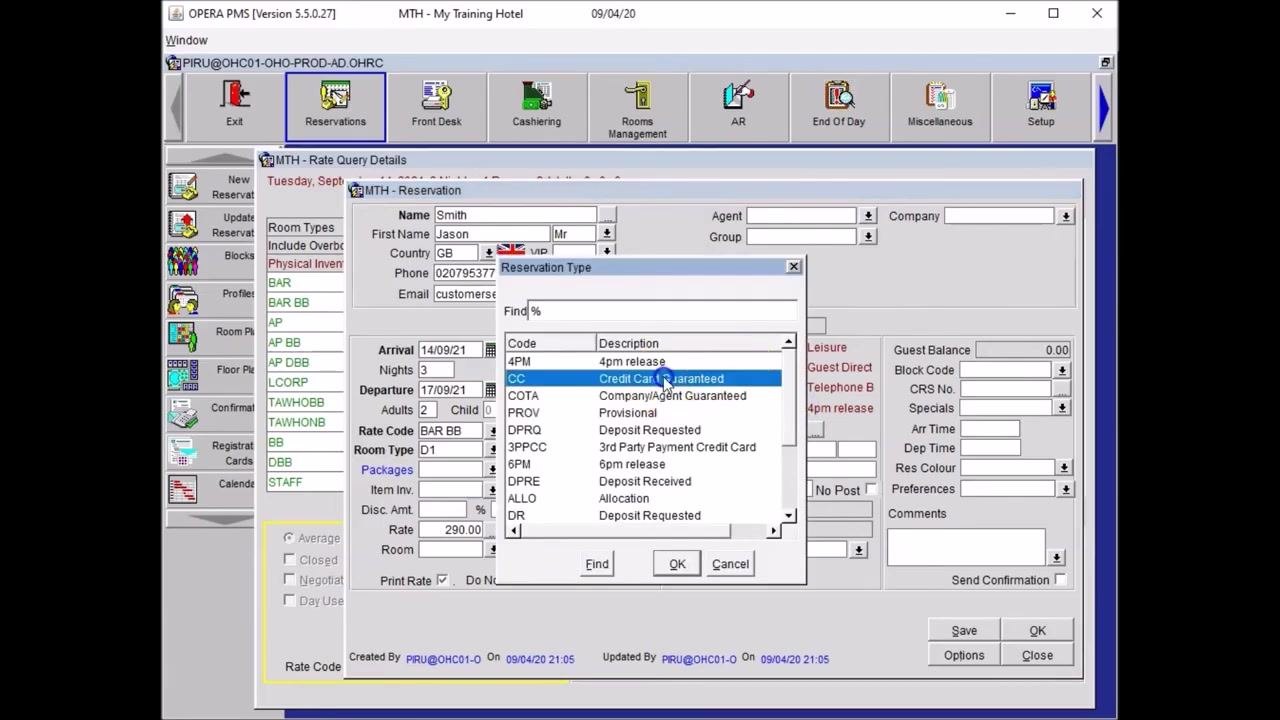Toggle the Print Rate checkbox
The width and height of the screenshot is (1280, 720).
tap(442, 580)
